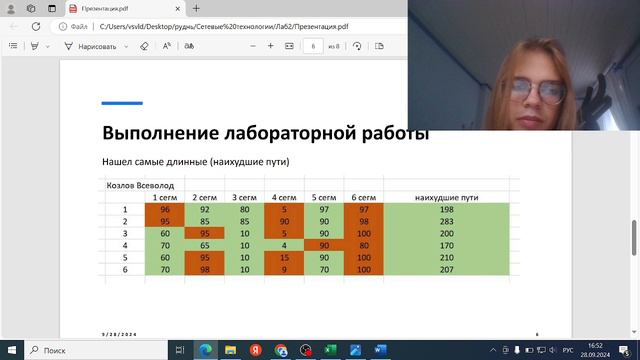Turn on Read aloud
The height and width of the screenshot is (360, 640).
[167, 46]
